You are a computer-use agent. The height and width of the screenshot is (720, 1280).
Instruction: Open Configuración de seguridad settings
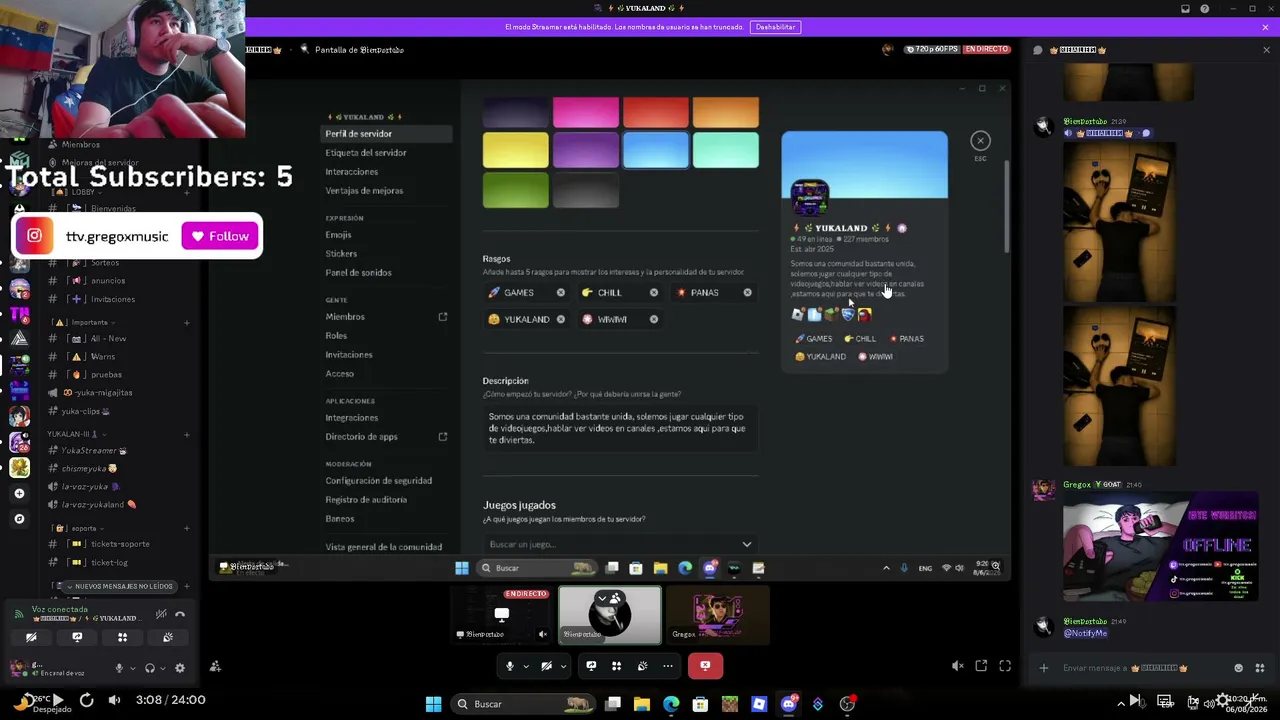379,481
